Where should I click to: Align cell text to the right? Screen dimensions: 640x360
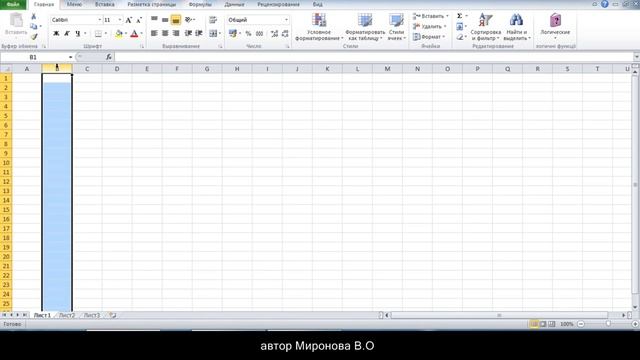(176, 33)
